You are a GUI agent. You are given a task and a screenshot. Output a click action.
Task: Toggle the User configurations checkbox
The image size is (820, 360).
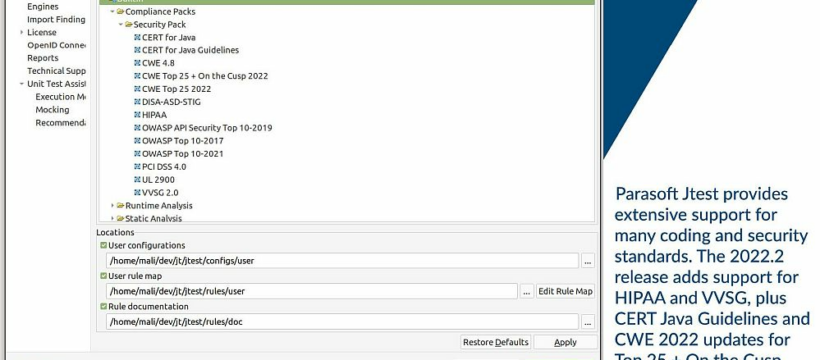tap(103, 245)
